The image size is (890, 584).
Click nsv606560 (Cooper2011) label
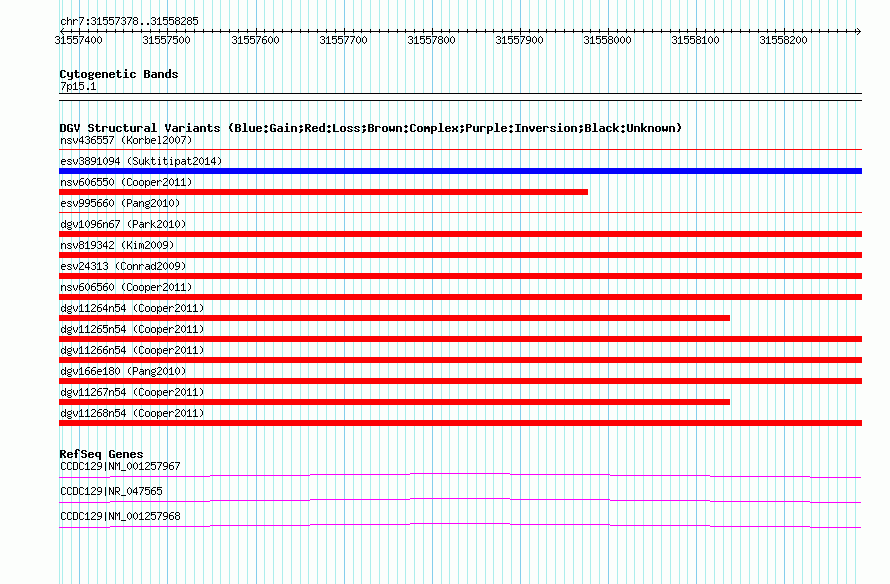pyautogui.click(x=126, y=287)
